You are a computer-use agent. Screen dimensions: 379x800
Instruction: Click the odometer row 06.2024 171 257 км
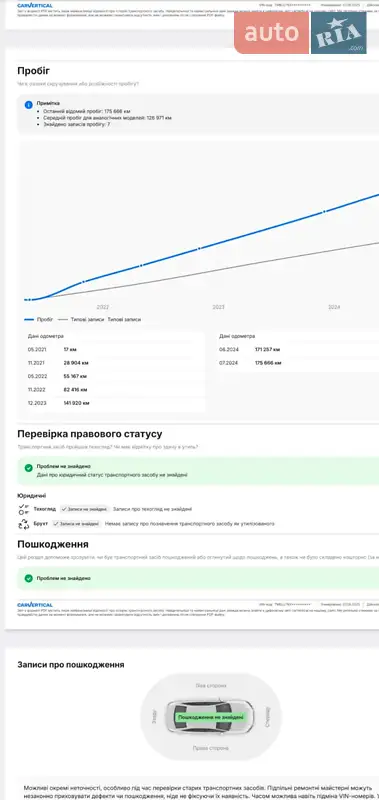[298, 349]
